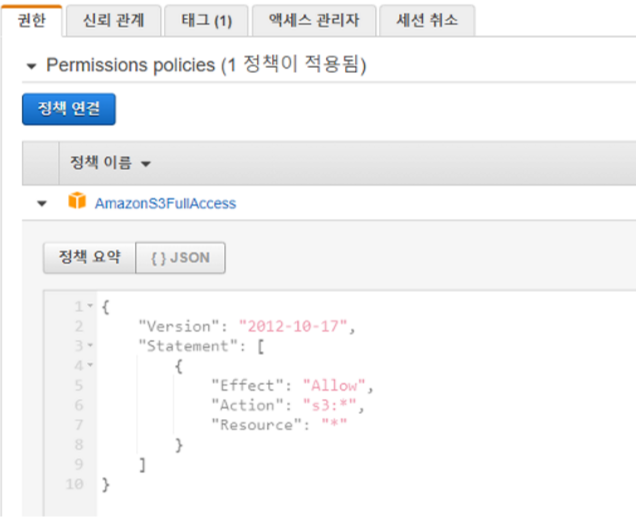Click the orange policy box icon
The width and height of the screenshot is (636, 517).
(77, 201)
